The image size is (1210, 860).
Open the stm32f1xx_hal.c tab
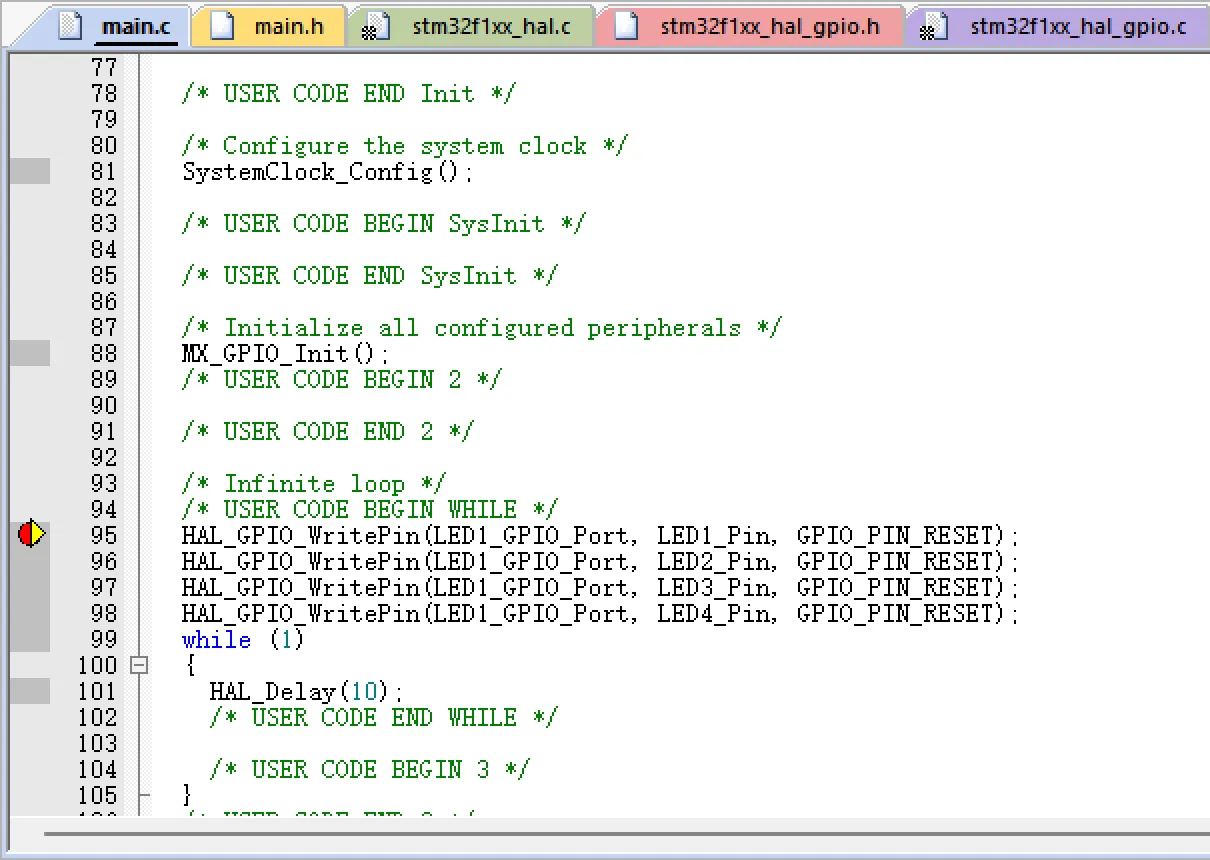(x=491, y=26)
